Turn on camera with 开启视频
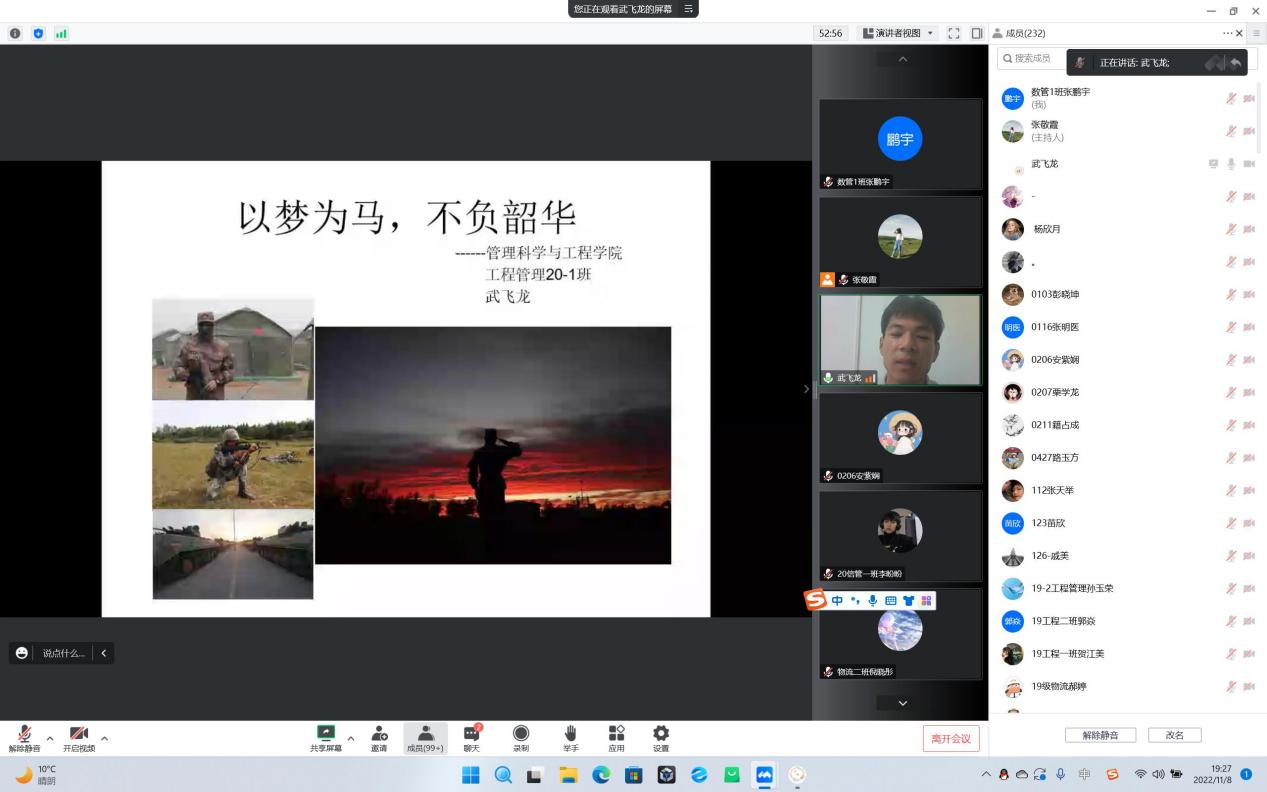This screenshot has height=792, width=1267. 79,738
